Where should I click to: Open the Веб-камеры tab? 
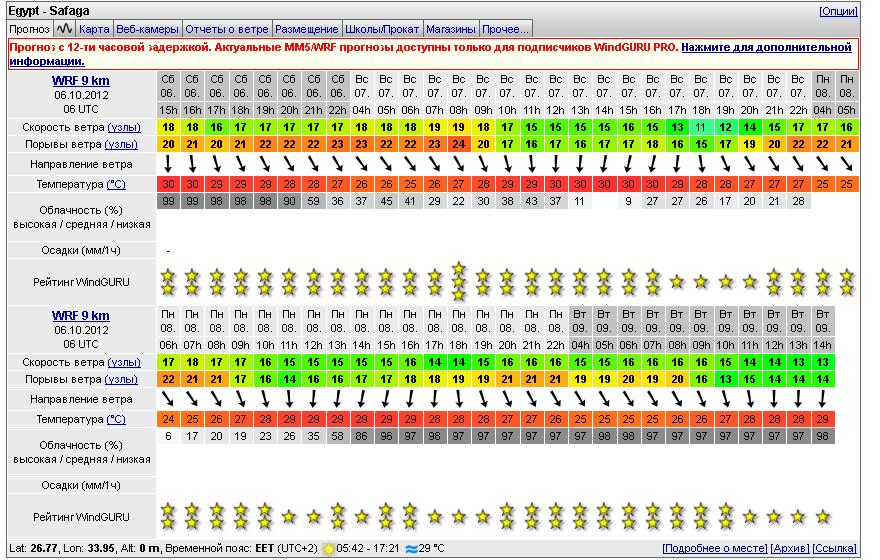(x=147, y=29)
